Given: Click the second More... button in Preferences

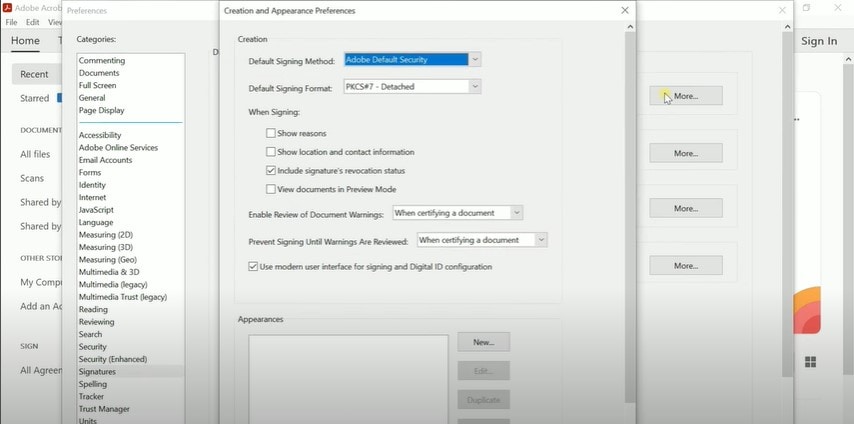Looking at the screenshot, I should pyautogui.click(x=686, y=153).
